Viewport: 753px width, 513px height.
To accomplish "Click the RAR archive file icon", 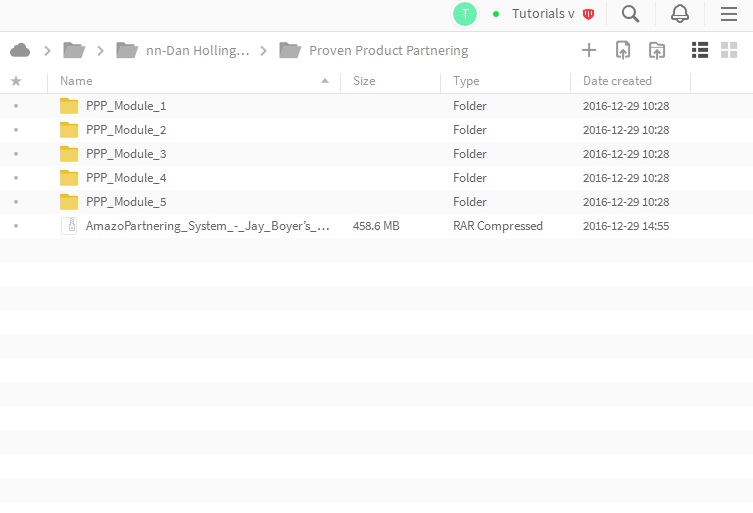I will click(69, 226).
